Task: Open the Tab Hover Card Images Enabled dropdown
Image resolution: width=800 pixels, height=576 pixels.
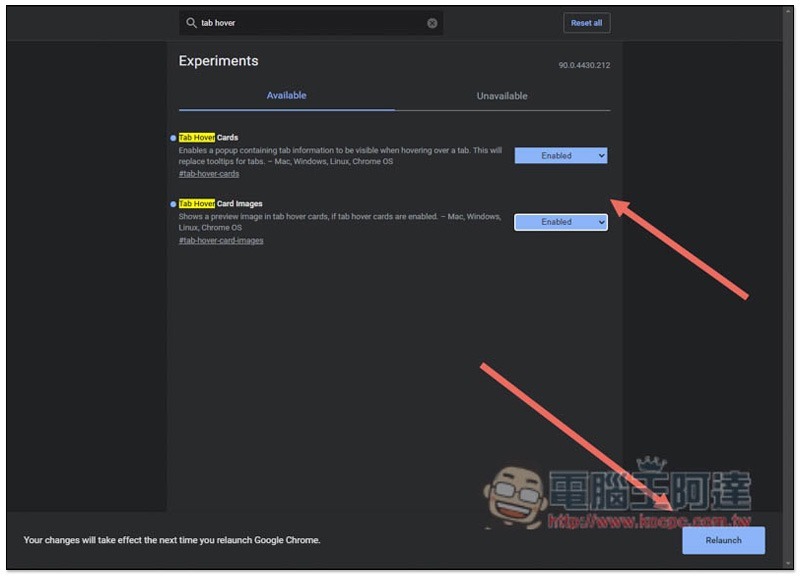Action: click(x=561, y=222)
